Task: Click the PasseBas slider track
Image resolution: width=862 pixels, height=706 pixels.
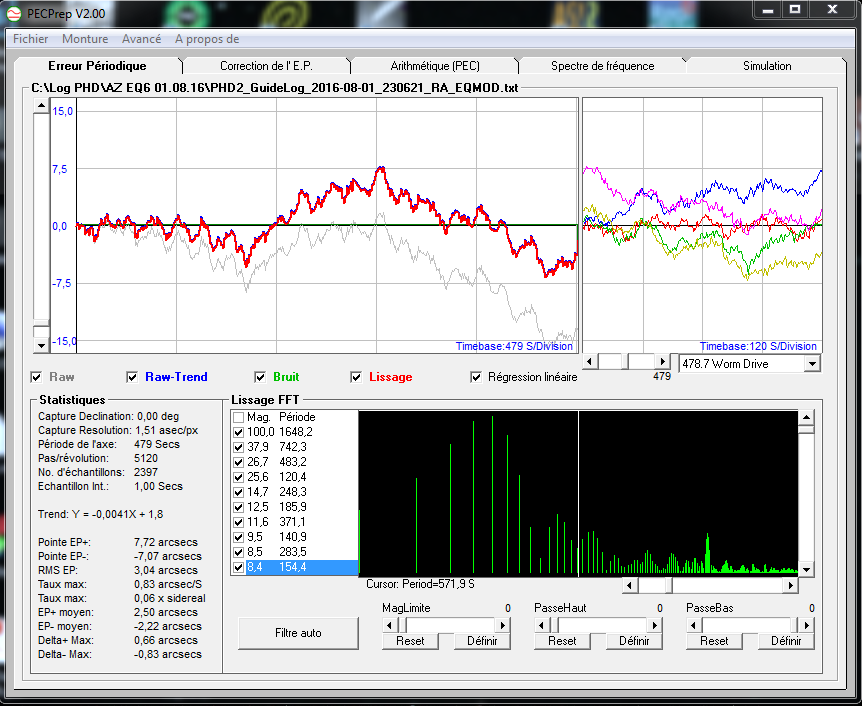Action: click(750, 625)
